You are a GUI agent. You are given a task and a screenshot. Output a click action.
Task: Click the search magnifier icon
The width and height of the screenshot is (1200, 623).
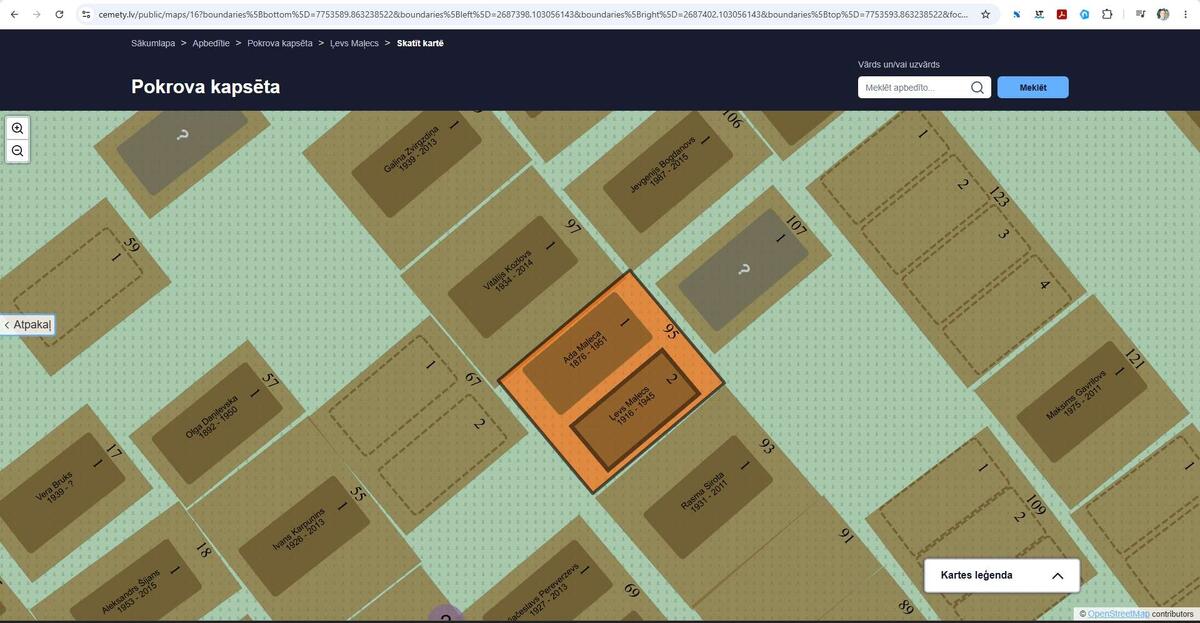click(978, 88)
